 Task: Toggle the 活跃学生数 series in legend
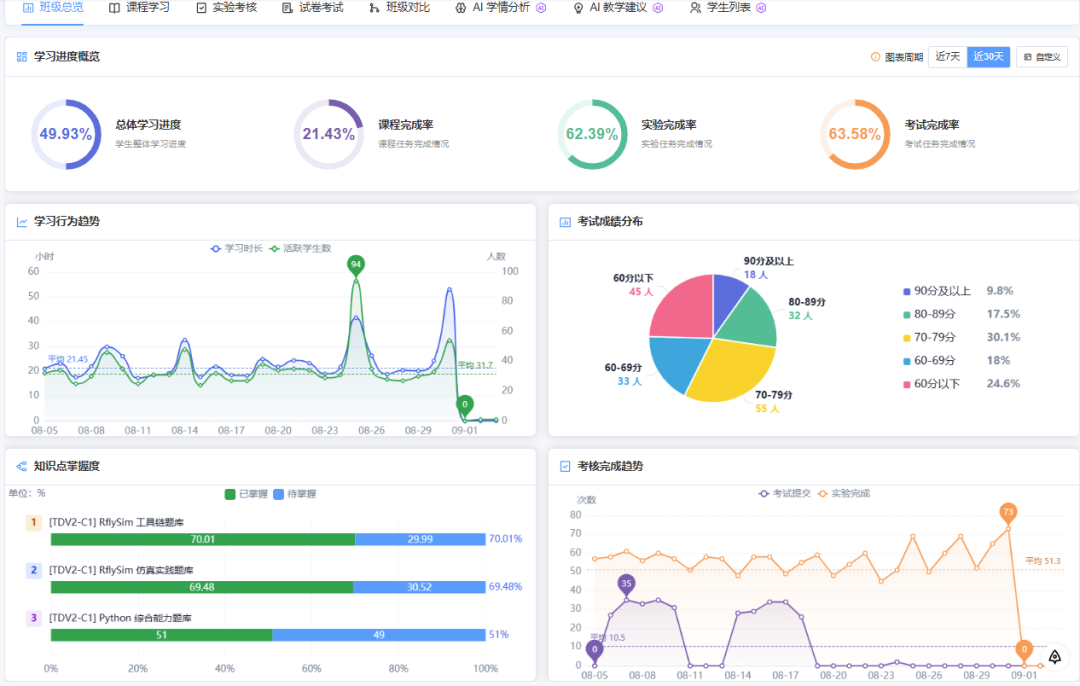tap(300, 249)
